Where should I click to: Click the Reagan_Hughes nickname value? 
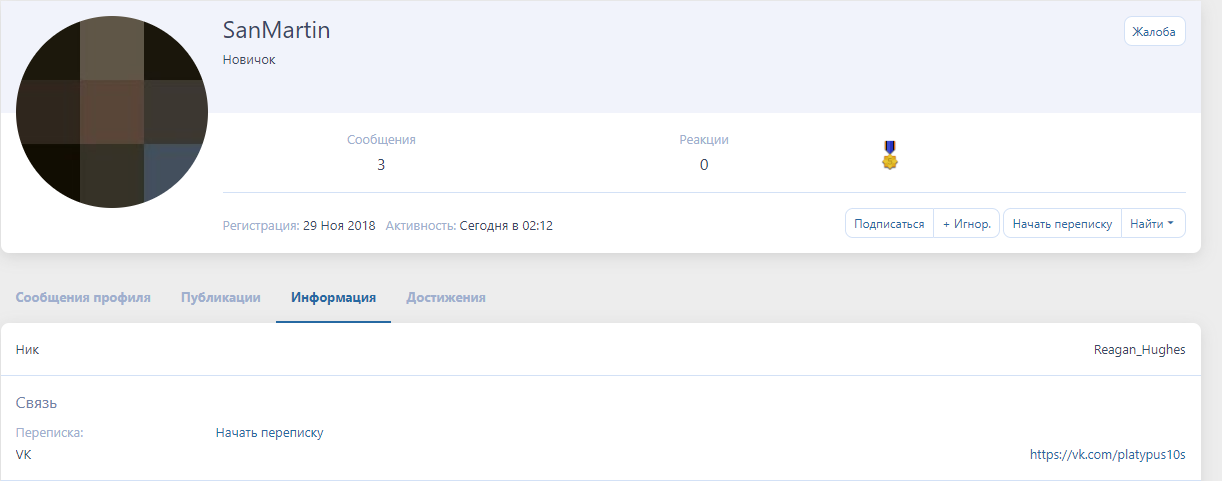click(1139, 350)
